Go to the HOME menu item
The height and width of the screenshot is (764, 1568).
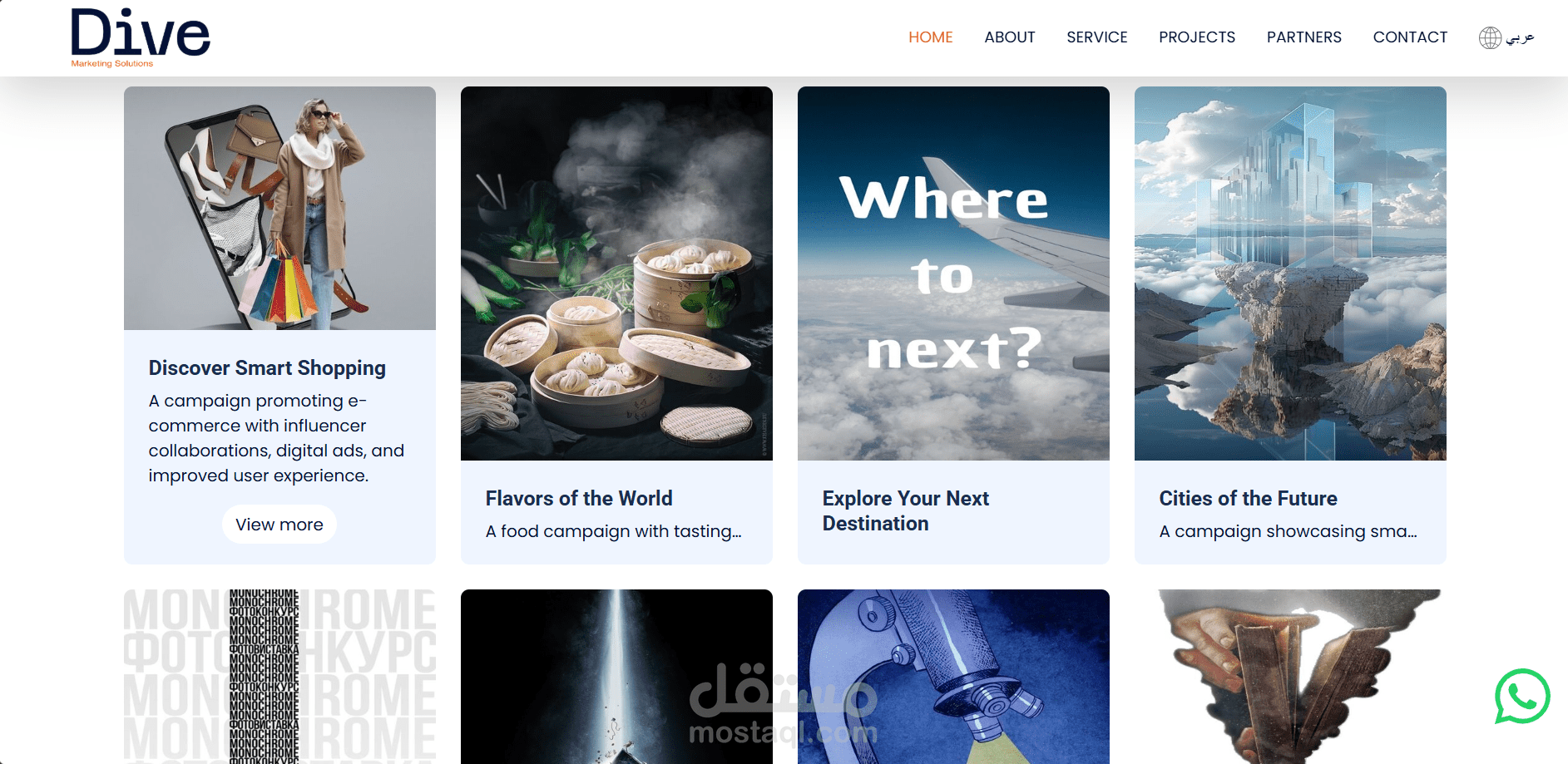(930, 37)
